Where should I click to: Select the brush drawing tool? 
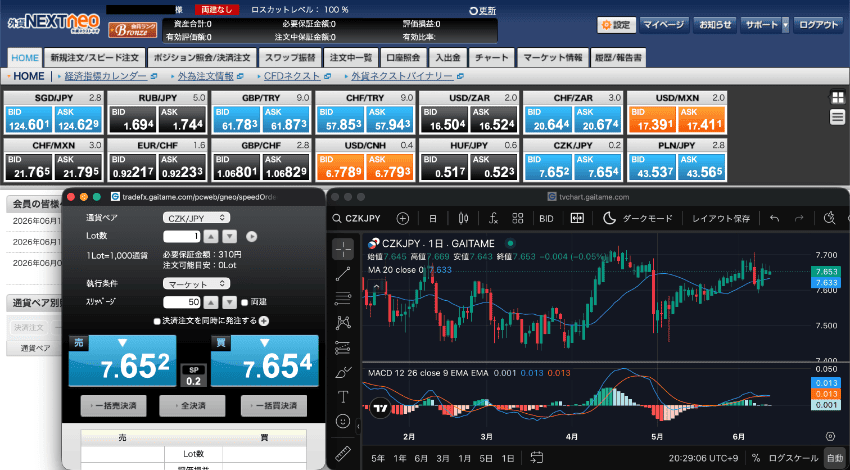[x=343, y=372]
